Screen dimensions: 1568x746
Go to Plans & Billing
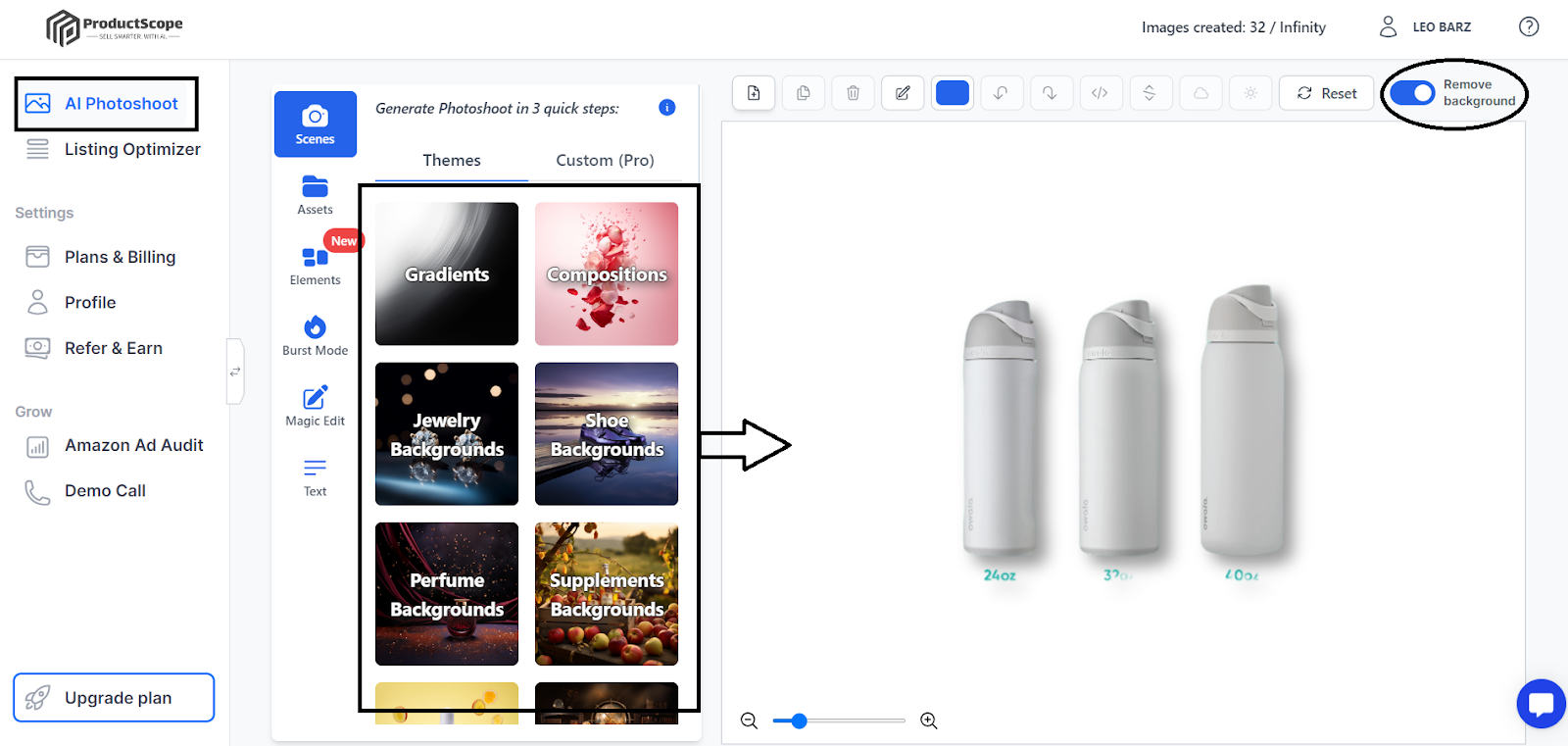pyautogui.click(x=102, y=257)
